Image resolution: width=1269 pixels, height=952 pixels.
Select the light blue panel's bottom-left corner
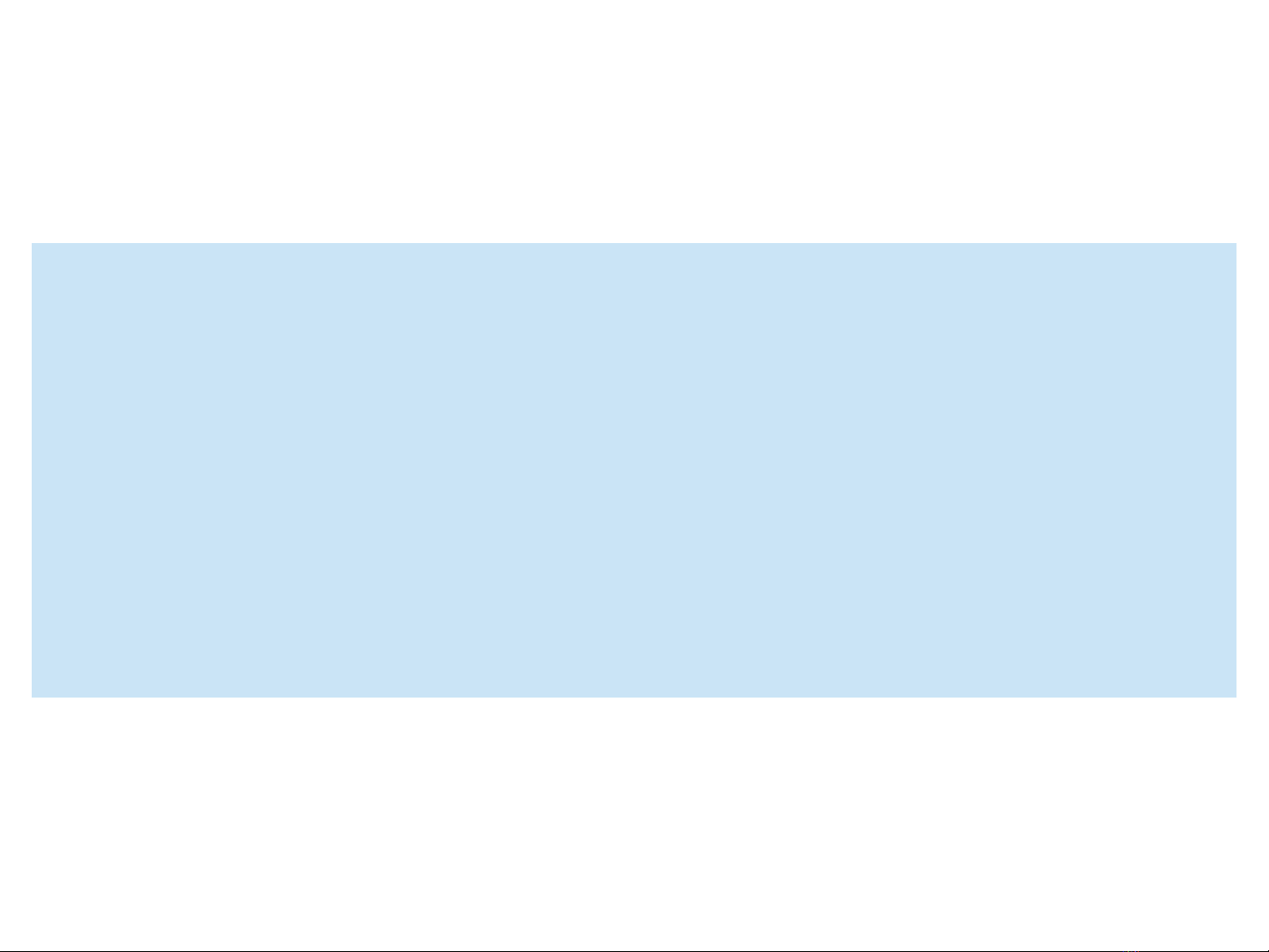click(33, 697)
